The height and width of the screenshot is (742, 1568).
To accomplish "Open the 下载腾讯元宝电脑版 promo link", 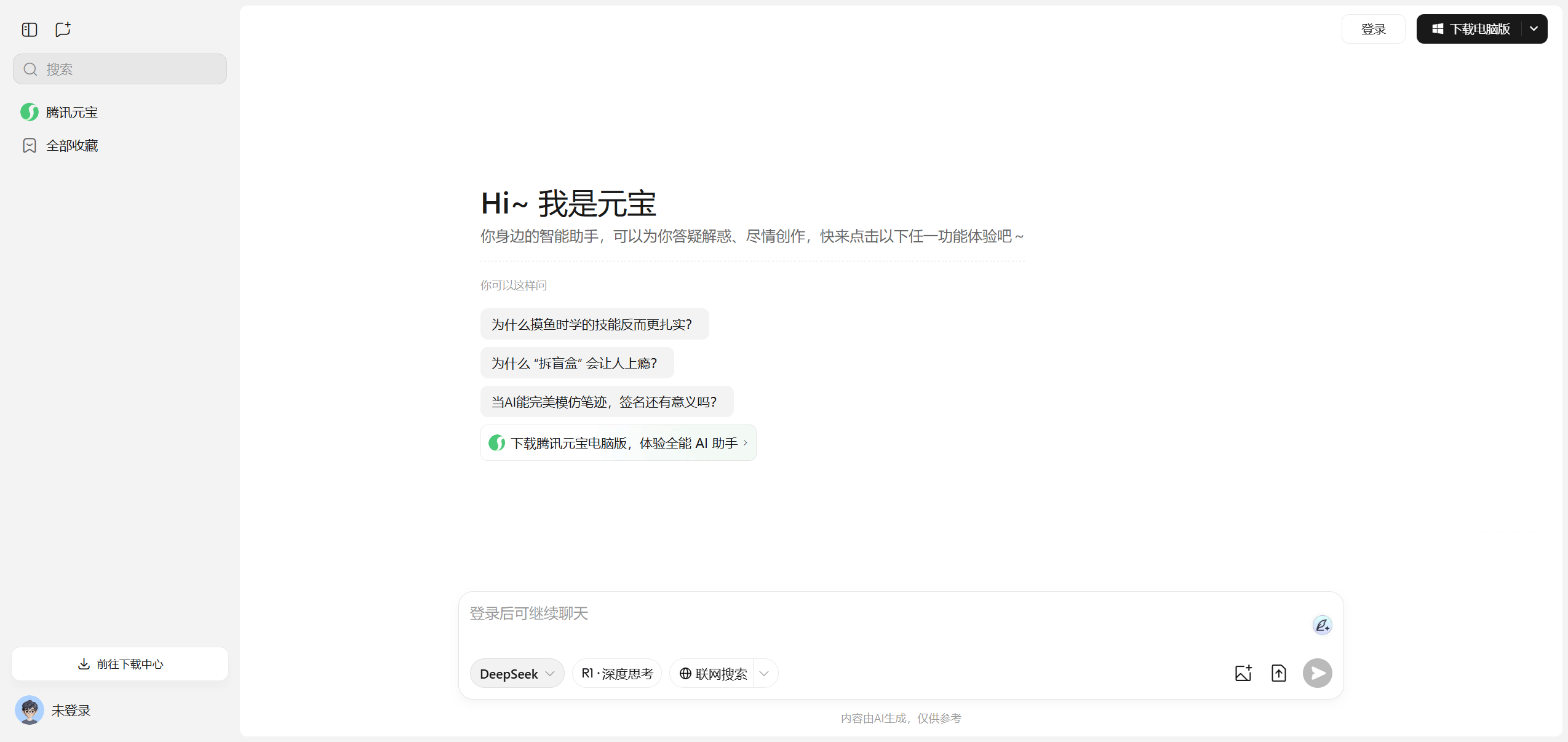I will click(618, 443).
